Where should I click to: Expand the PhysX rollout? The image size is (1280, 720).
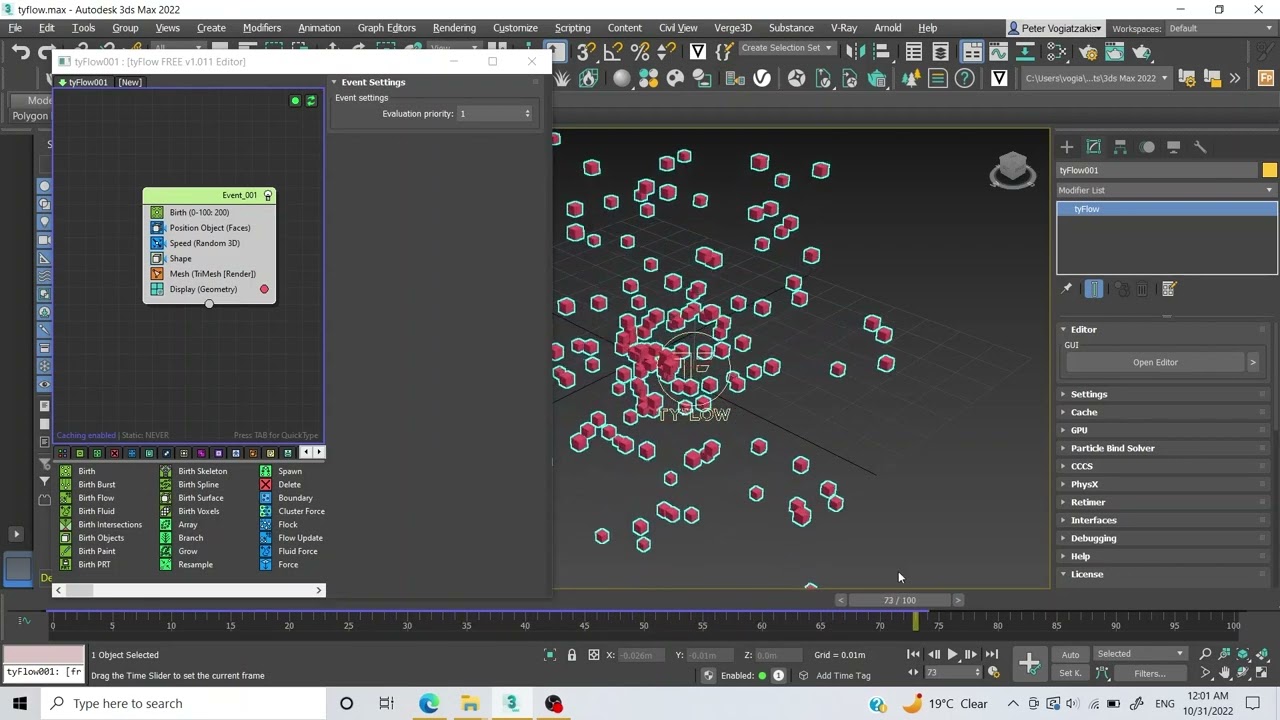coord(1084,484)
